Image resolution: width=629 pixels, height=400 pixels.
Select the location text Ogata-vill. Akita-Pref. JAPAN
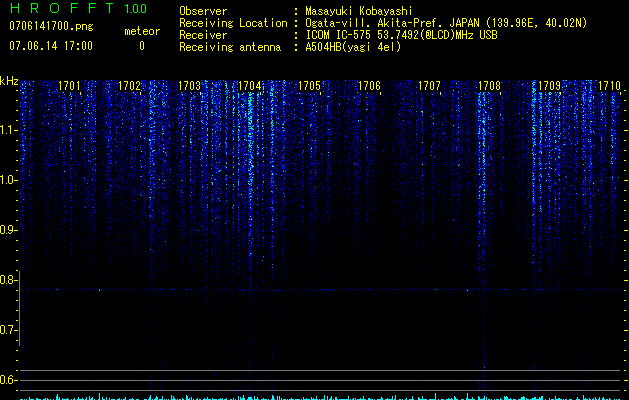click(x=392, y=23)
